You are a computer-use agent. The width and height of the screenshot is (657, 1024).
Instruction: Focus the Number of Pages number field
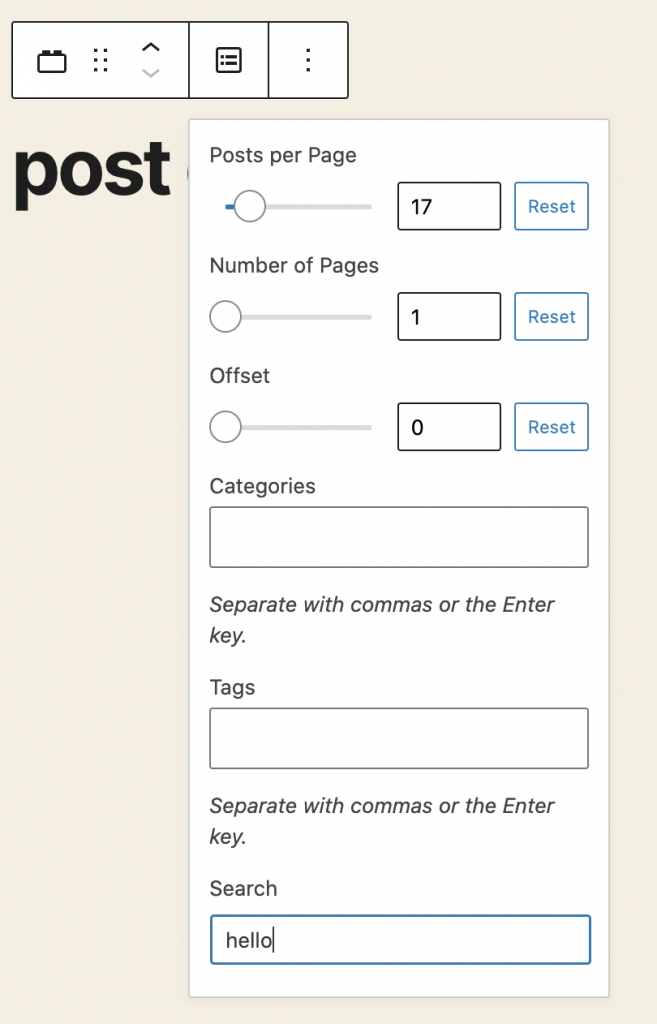(448, 317)
